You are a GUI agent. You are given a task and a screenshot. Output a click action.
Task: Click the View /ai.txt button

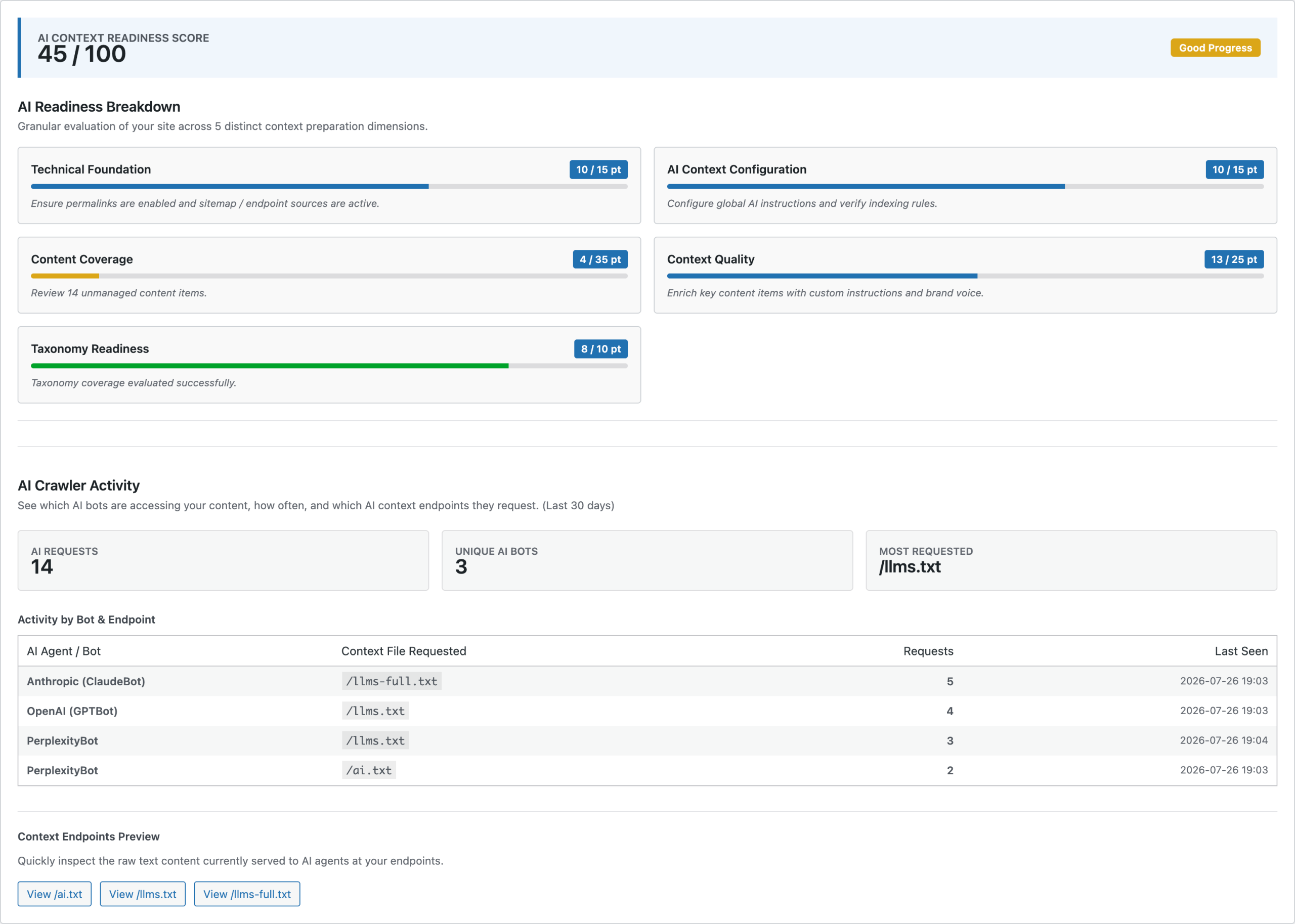tap(55, 894)
